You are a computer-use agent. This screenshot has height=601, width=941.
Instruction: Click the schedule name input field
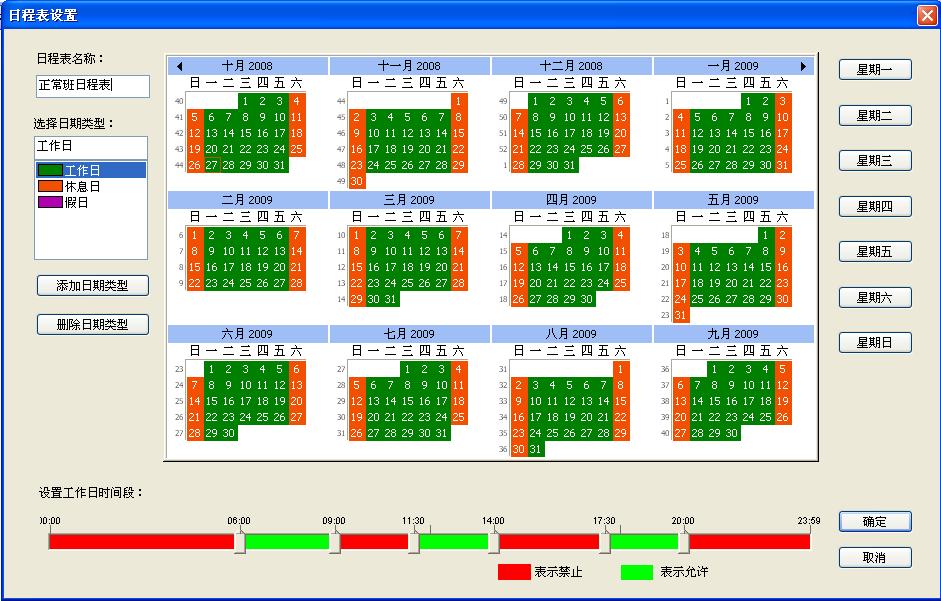click(92, 86)
